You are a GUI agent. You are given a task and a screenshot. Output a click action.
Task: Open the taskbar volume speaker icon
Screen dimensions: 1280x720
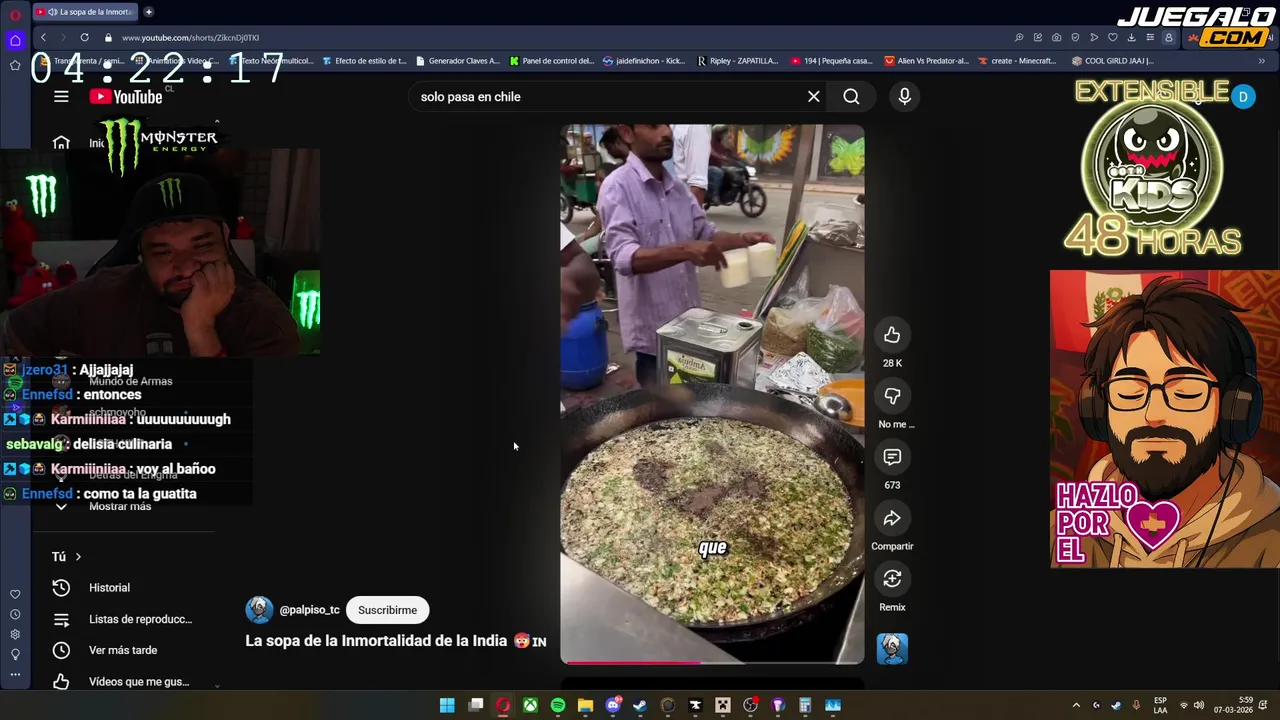1199,705
